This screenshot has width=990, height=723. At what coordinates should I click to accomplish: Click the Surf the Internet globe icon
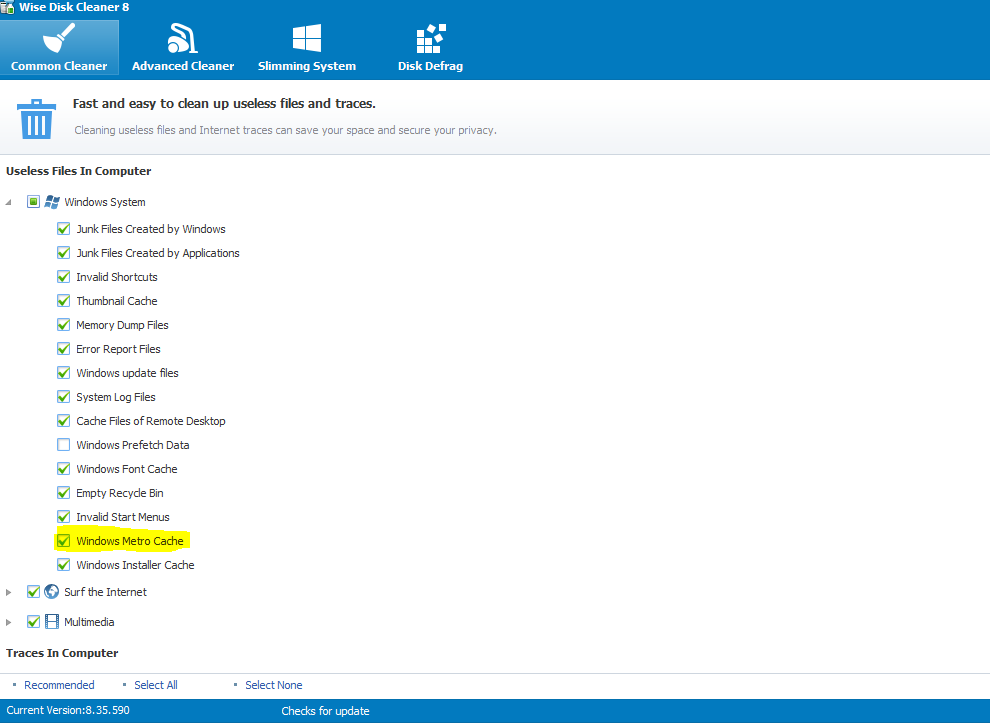point(52,592)
